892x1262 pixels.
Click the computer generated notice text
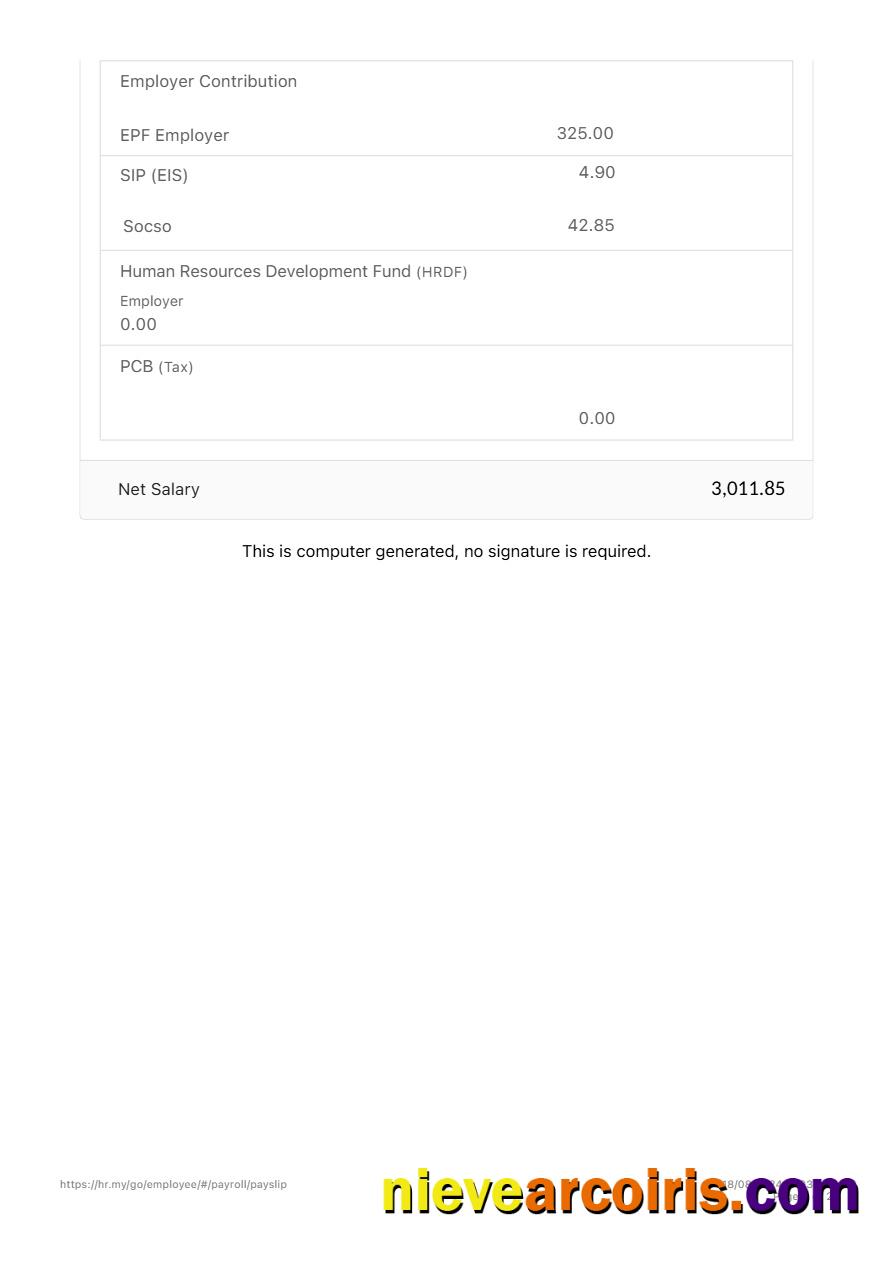click(446, 552)
